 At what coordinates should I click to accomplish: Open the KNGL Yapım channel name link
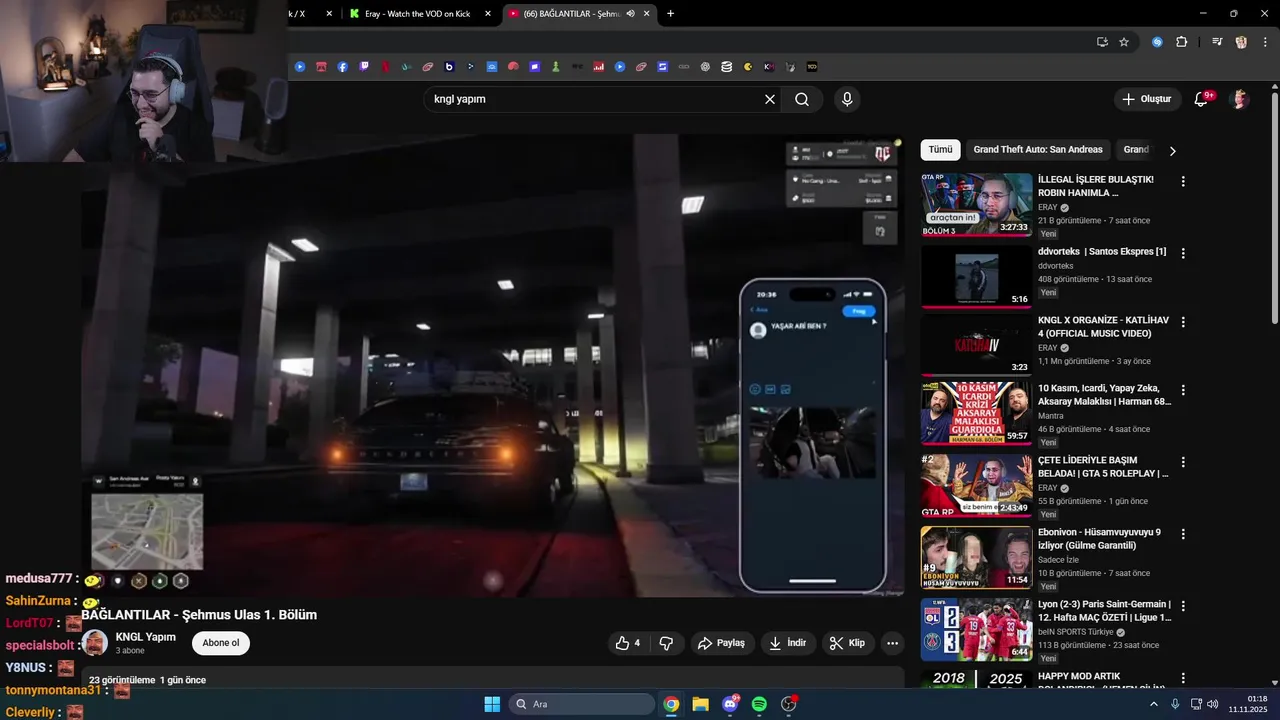(x=146, y=637)
